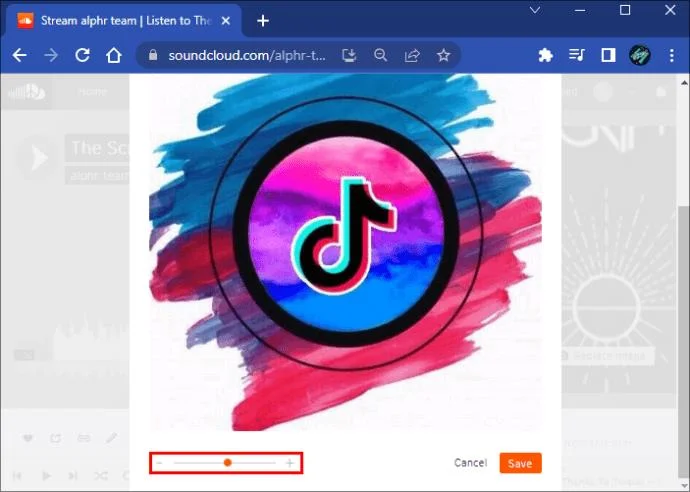
Task: Click the install app icon in address bar
Action: [349, 55]
